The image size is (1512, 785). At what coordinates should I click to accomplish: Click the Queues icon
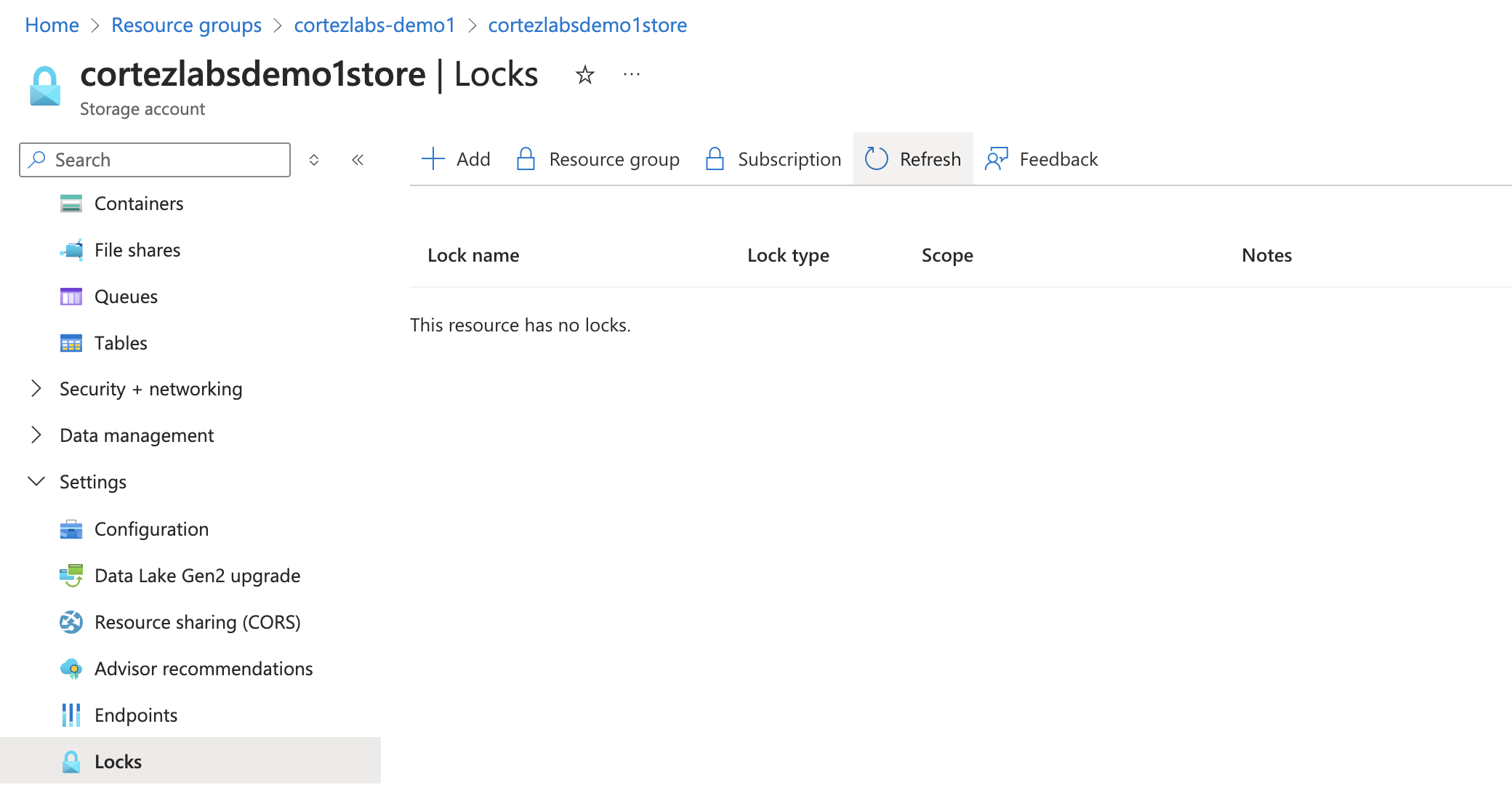71,297
